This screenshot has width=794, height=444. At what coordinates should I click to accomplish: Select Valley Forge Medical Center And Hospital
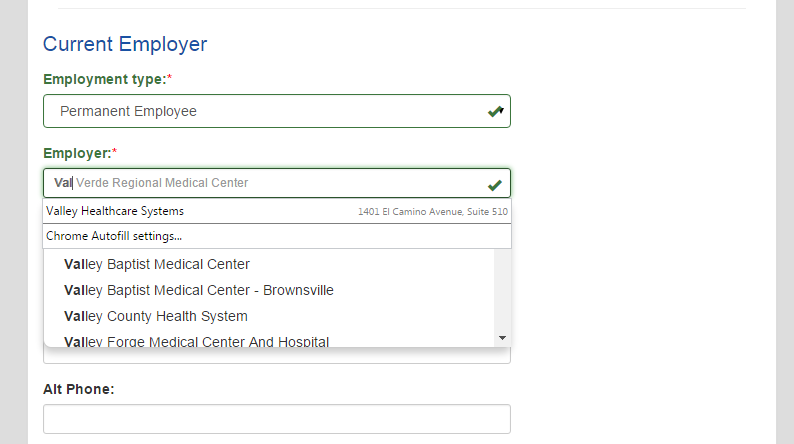point(196,341)
